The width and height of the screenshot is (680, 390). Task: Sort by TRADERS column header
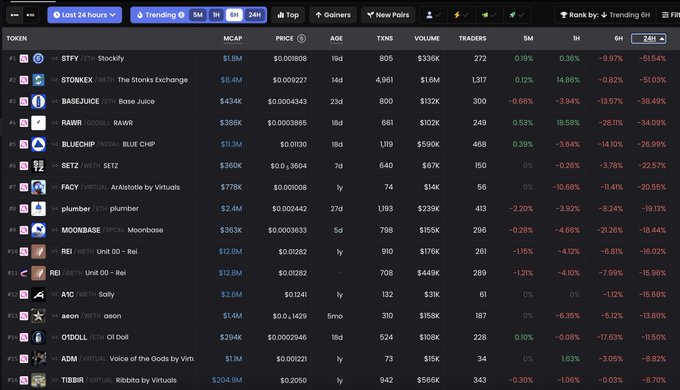point(472,39)
